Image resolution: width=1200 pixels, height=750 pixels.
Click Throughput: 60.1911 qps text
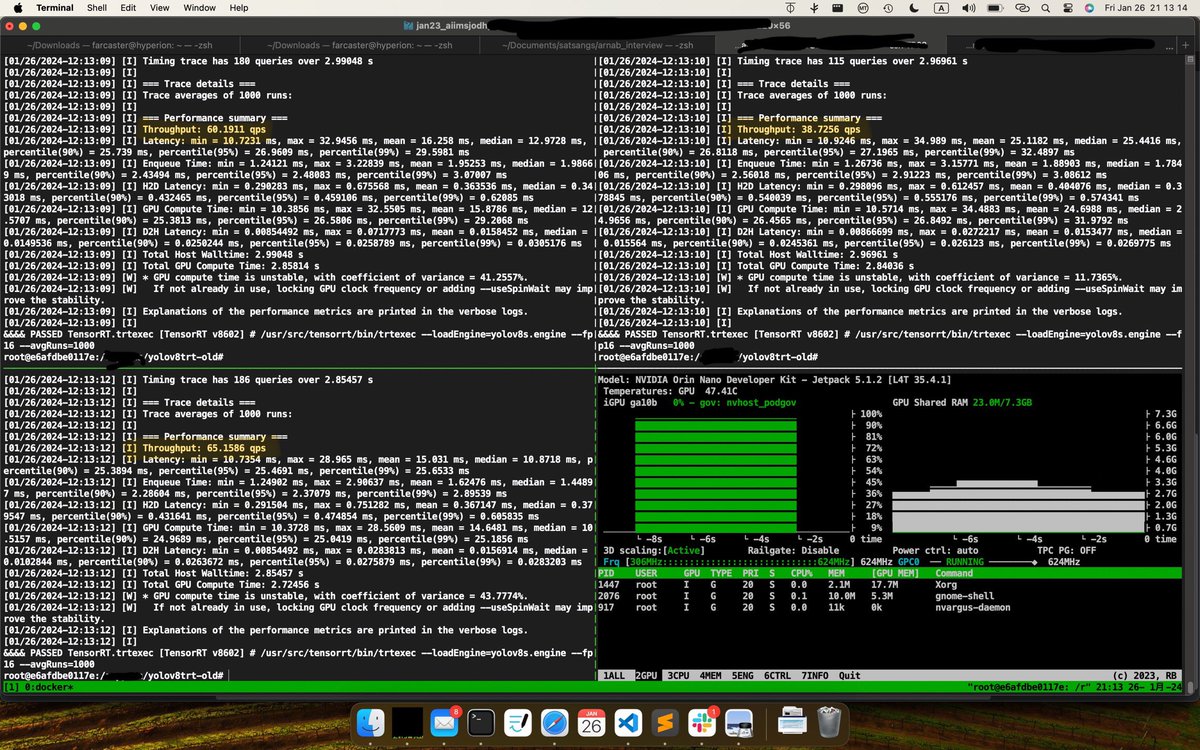[x=203, y=130]
